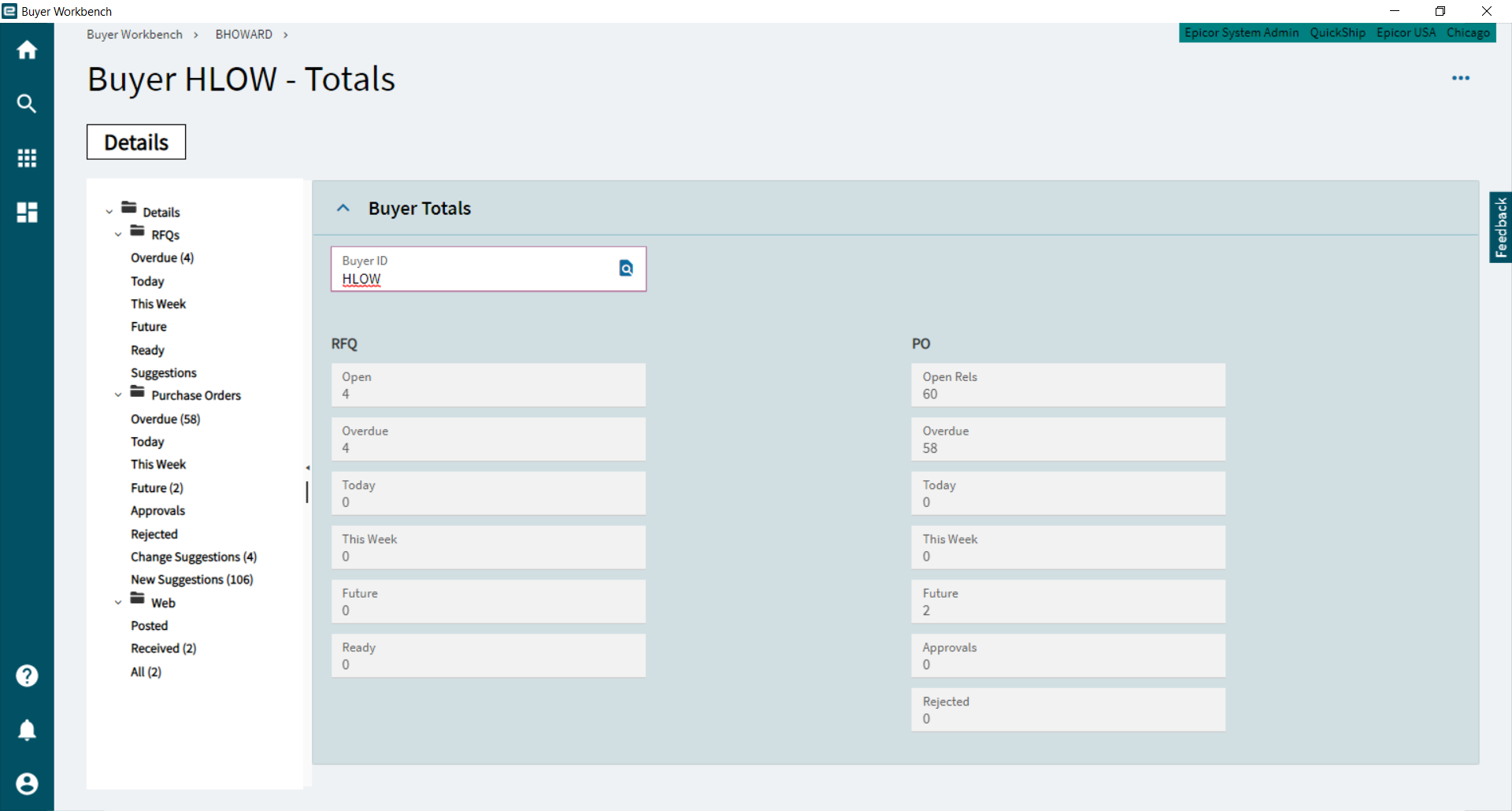Collapse the Details tree node
The height and width of the screenshot is (811, 1512).
pos(109,212)
